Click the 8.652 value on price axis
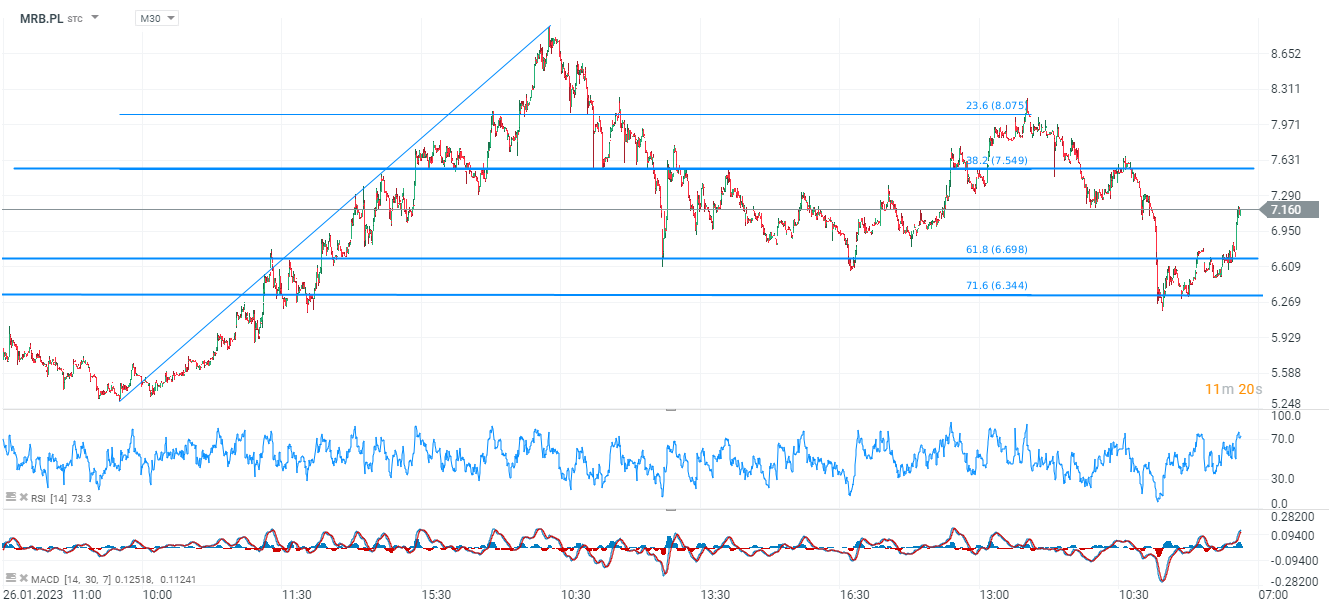 [x=1285, y=54]
